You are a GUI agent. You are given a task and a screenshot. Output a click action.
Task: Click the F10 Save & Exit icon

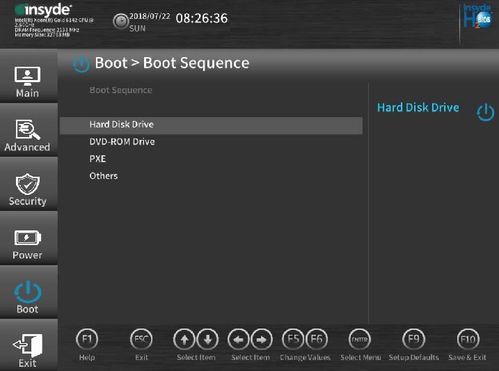pos(468,340)
